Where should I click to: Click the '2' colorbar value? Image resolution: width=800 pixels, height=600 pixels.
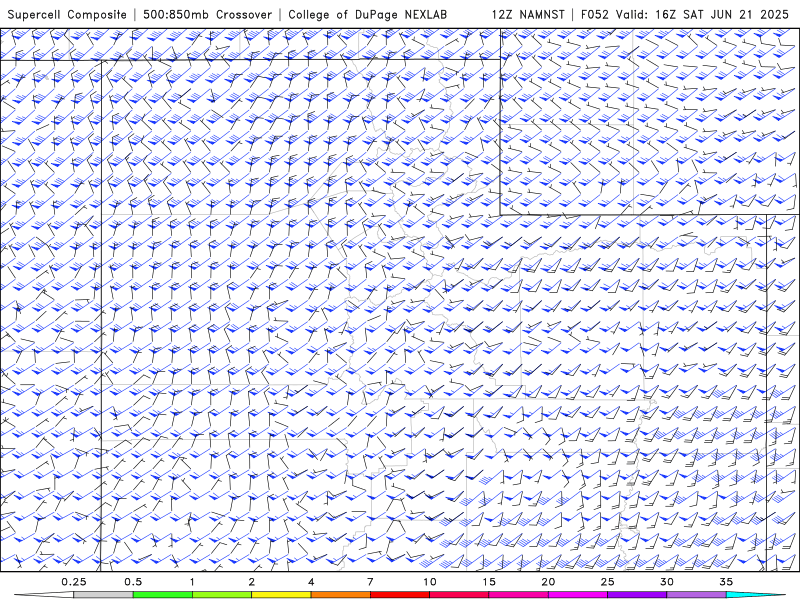[252, 582]
